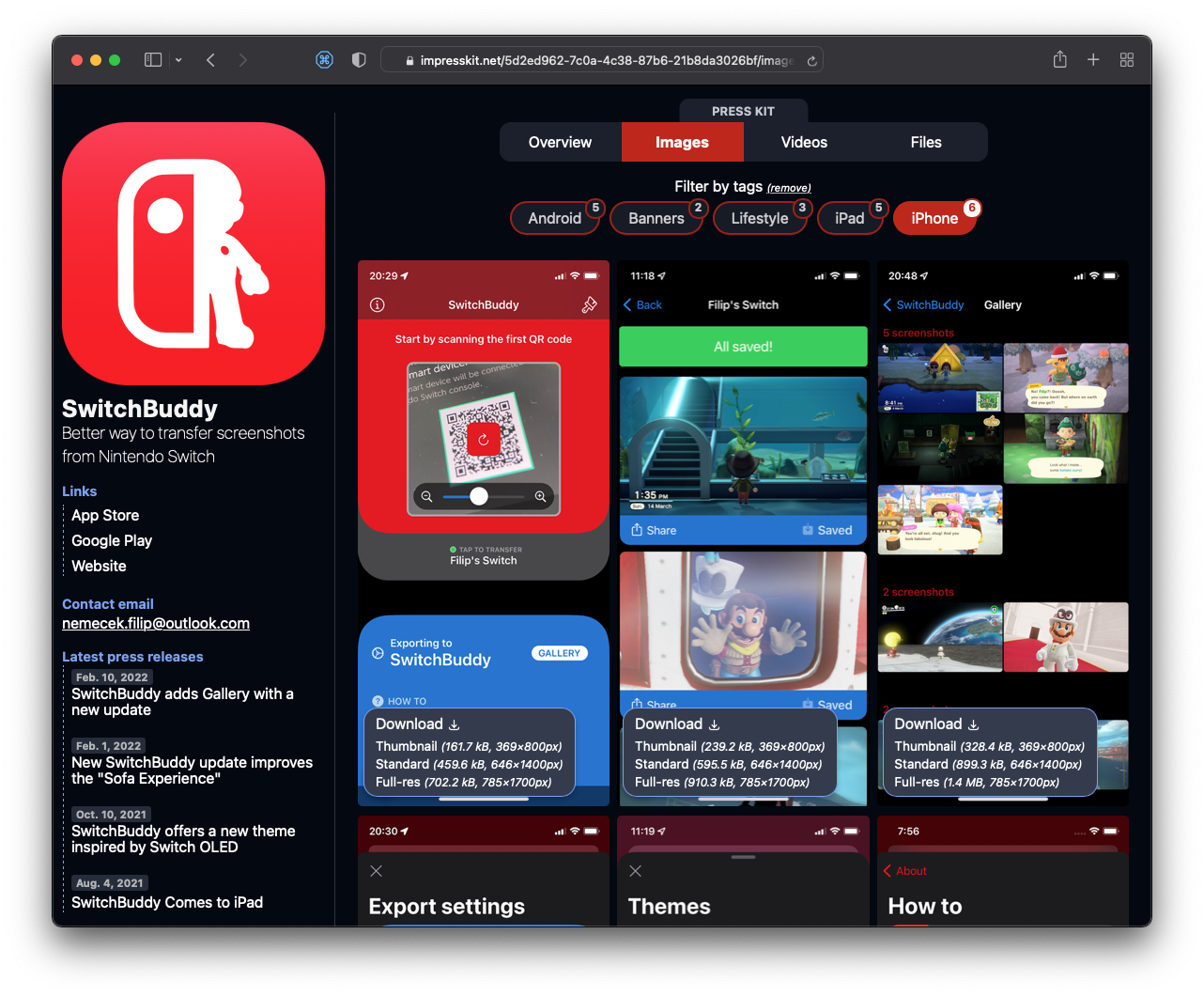This screenshot has height=996, width=1204.
Task: Click the paintbrush themes icon in screenshot
Action: 589,304
